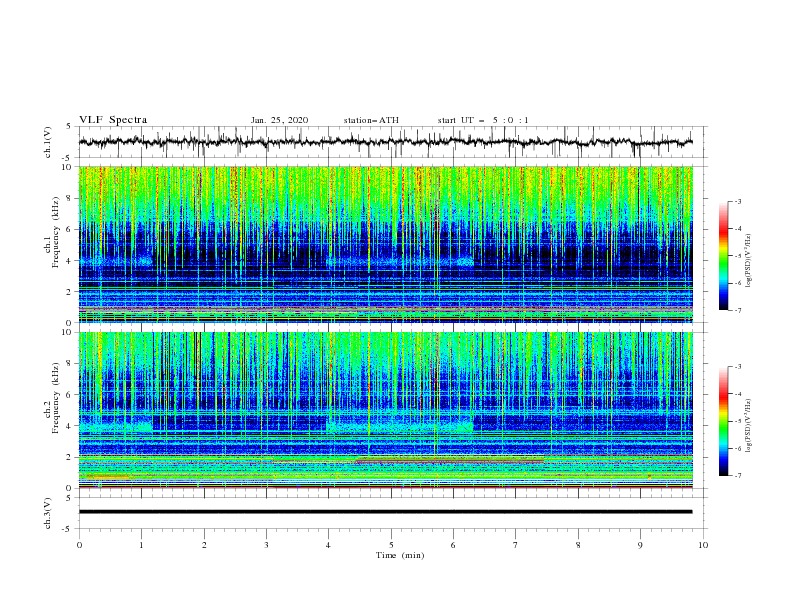Click inside the ch.1 spectrogram panel
The width and height of the screenshot is (792, 612).
coord(385,244)
